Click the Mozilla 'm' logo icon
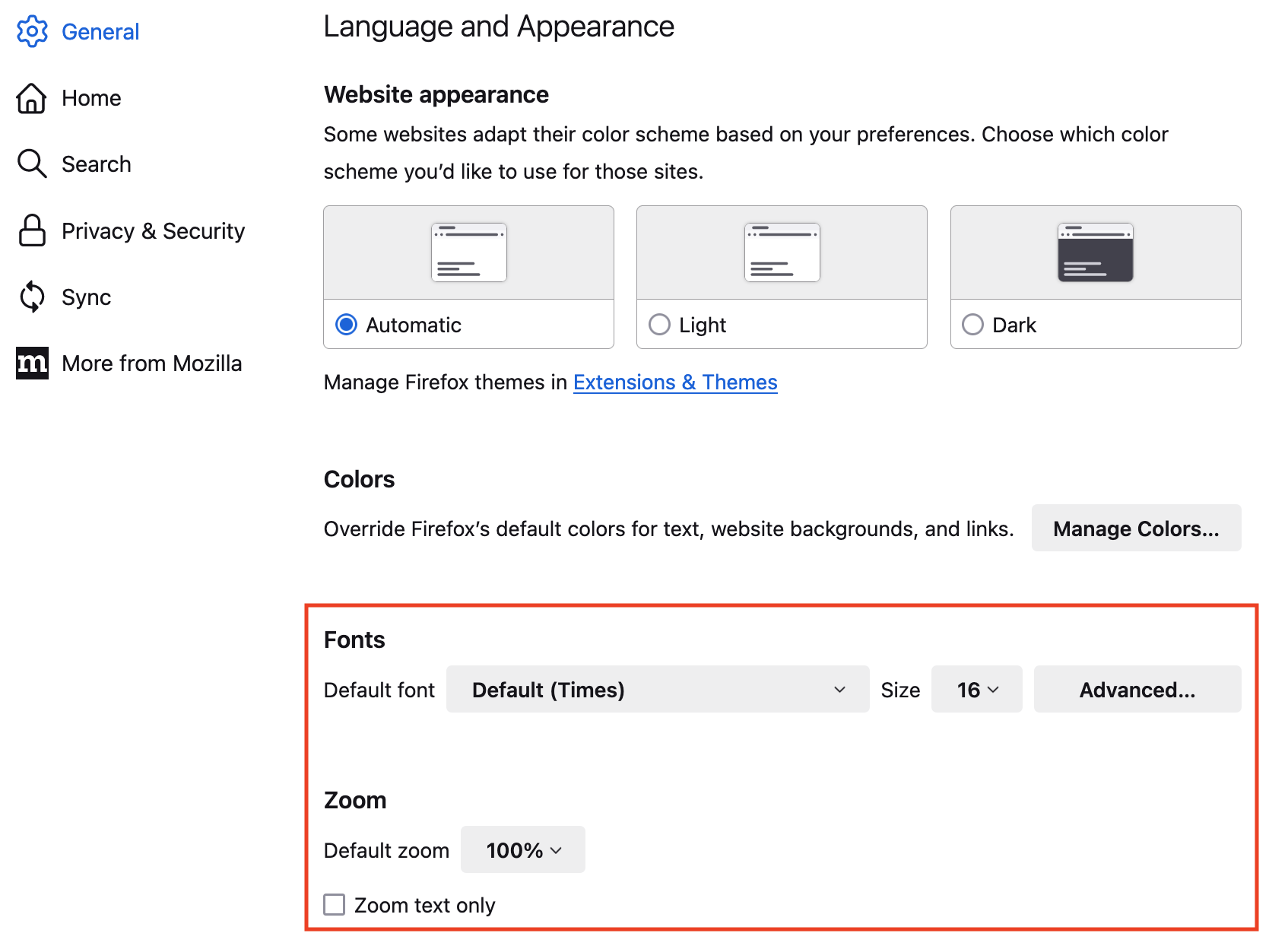Viewport: 1288px width, 946px height. coord(32,363)
